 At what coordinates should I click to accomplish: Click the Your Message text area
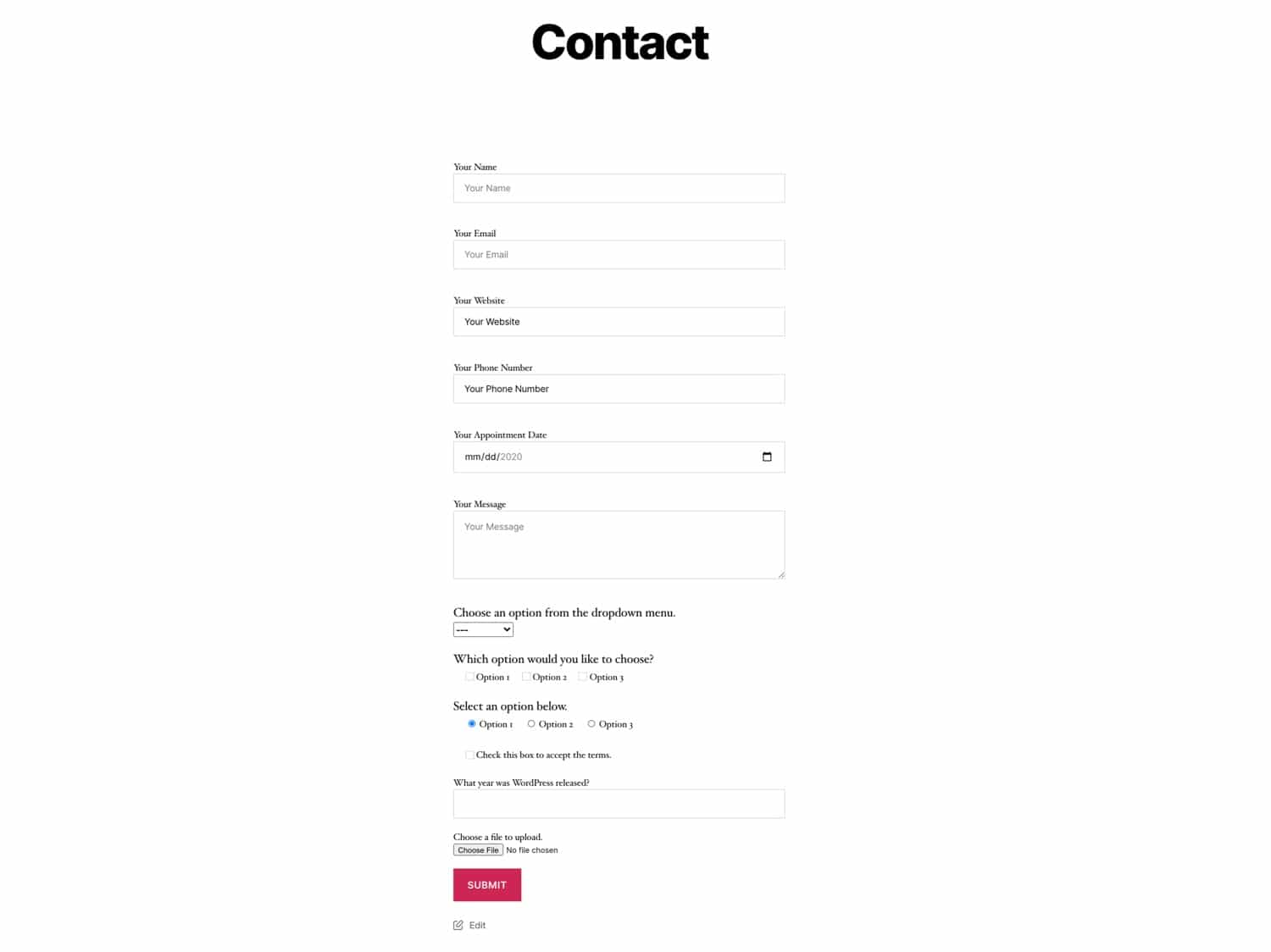[x=618, y=542]
